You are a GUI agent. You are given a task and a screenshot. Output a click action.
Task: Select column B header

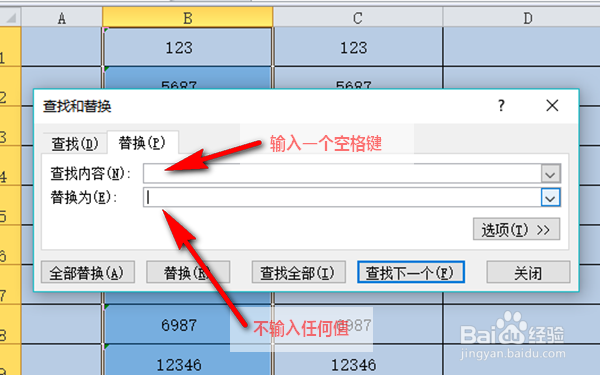click(x=188, y=18)
